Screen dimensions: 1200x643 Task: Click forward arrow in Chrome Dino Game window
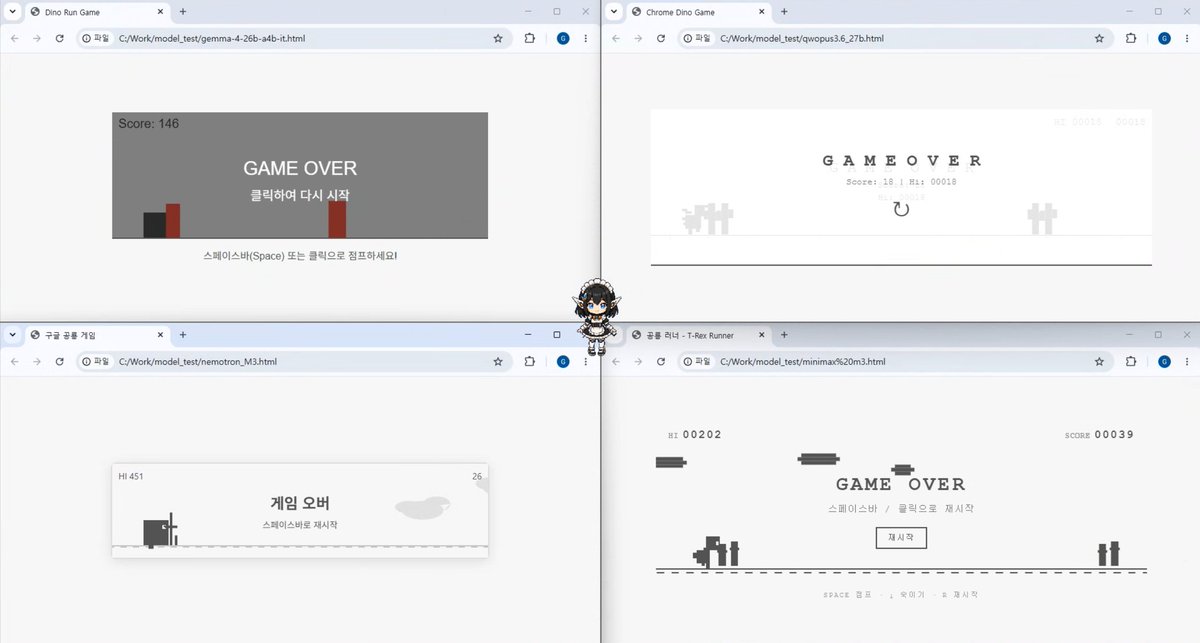(638, 38)
